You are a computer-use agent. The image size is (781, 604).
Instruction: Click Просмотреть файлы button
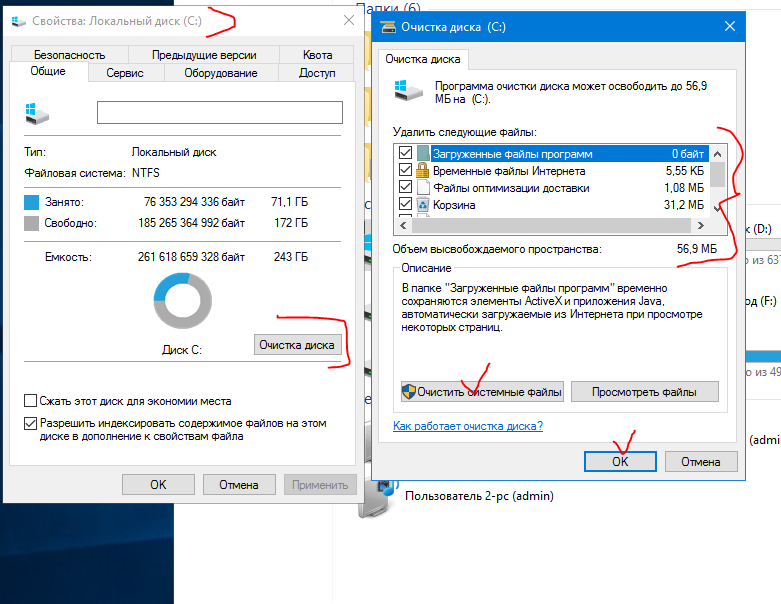[645, 392]
